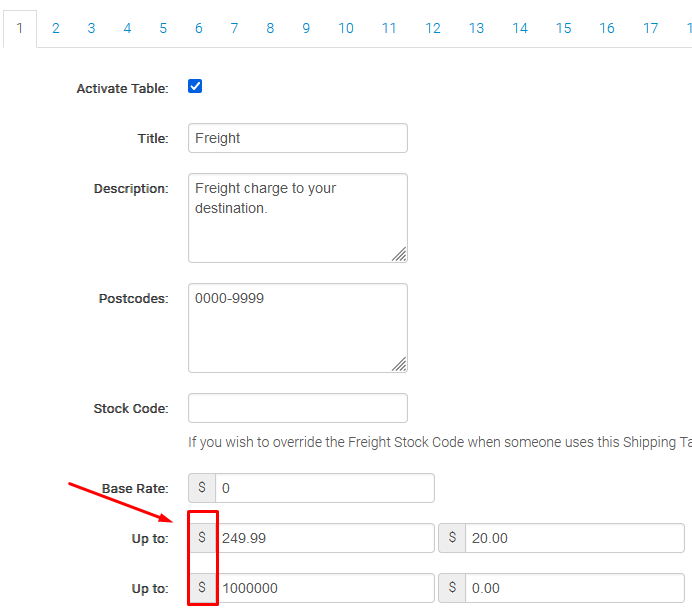
Task: Uncheck the Activate Table checkbox
Action: 195,87
